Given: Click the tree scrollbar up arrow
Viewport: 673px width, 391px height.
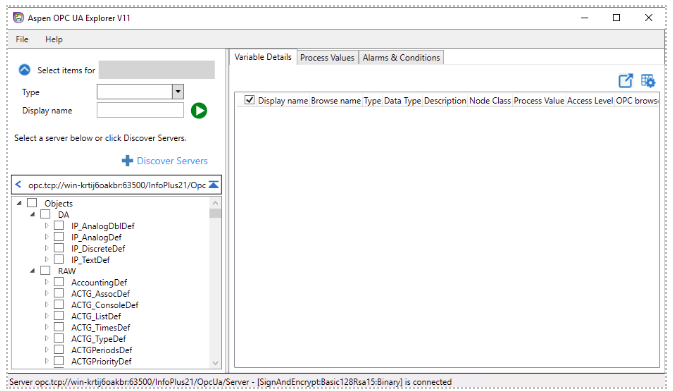Looking at the screenshot, I should click(215, 203).
